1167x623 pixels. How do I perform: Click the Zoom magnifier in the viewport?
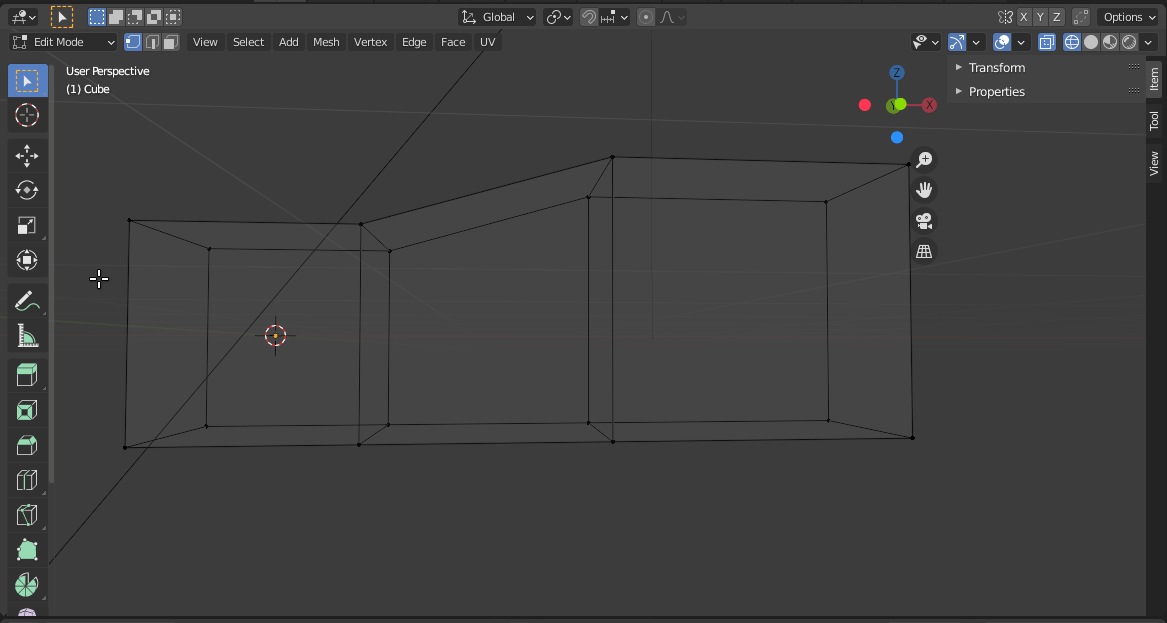924,159
